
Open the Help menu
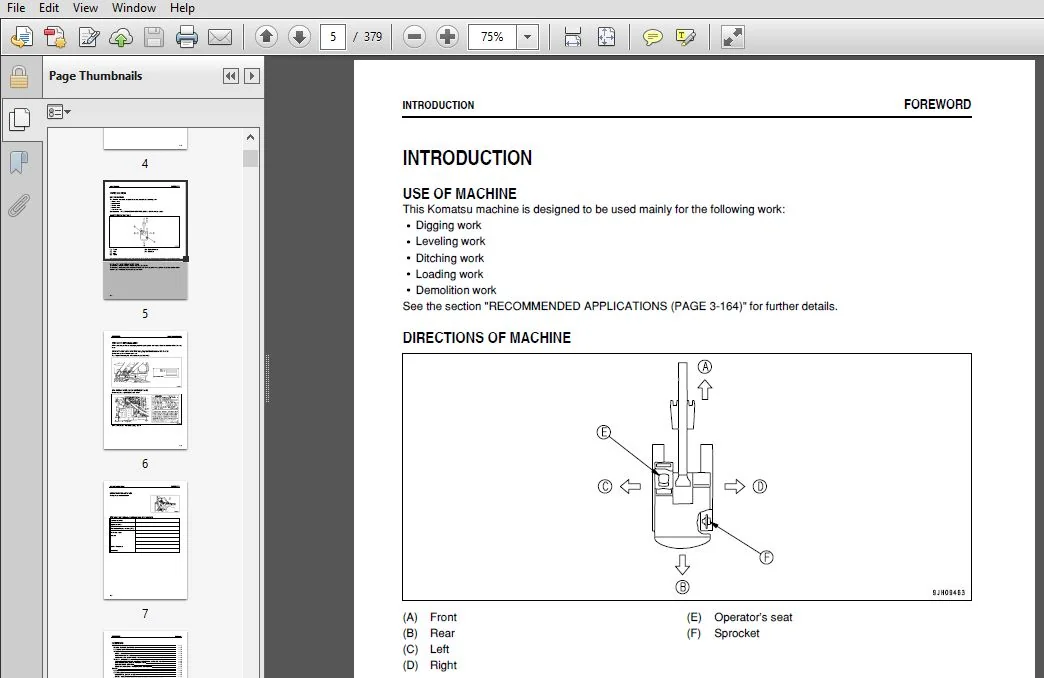pos(182,8)
